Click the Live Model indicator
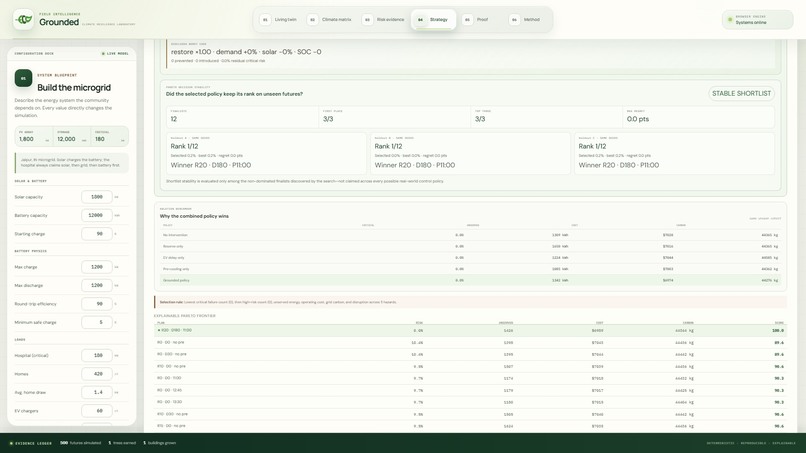The image size is (806, 453). click(x=115, y=53)
